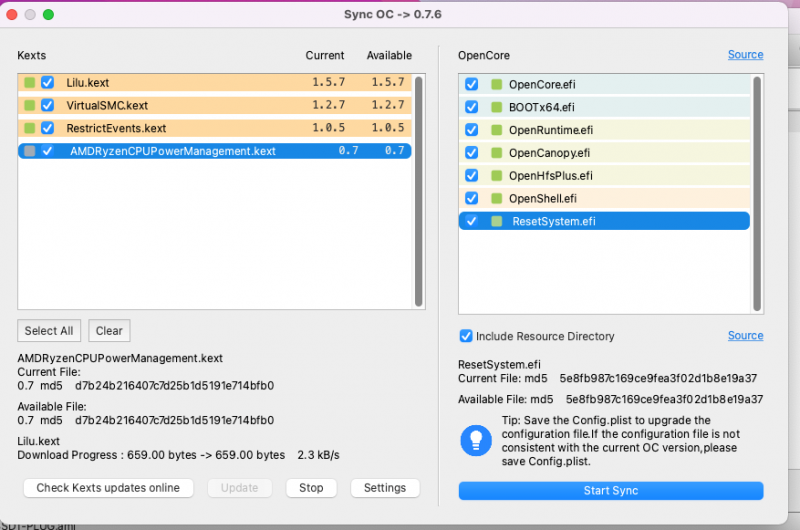Toggle Include Resource Directory checkbox

tap(465, 336)
